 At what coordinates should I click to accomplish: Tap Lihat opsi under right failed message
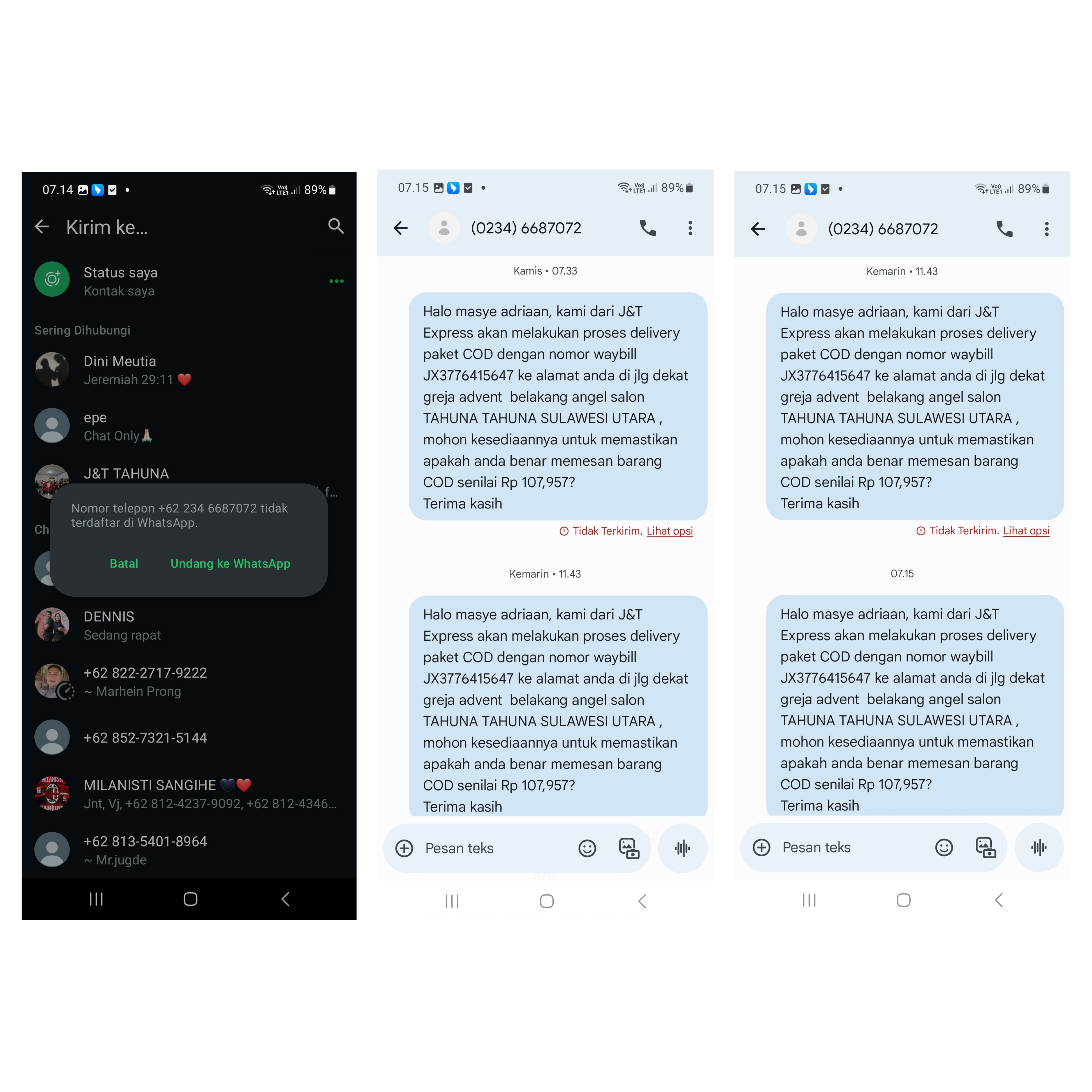tap(1026, 531)
